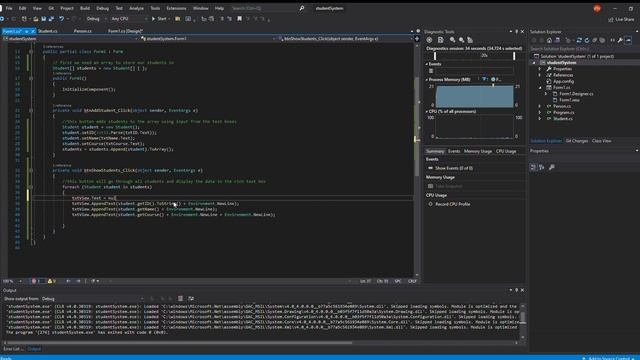Click the warnings indicator in the editor status strip
This screenshot has height=360, width=640.
(51, 281)
